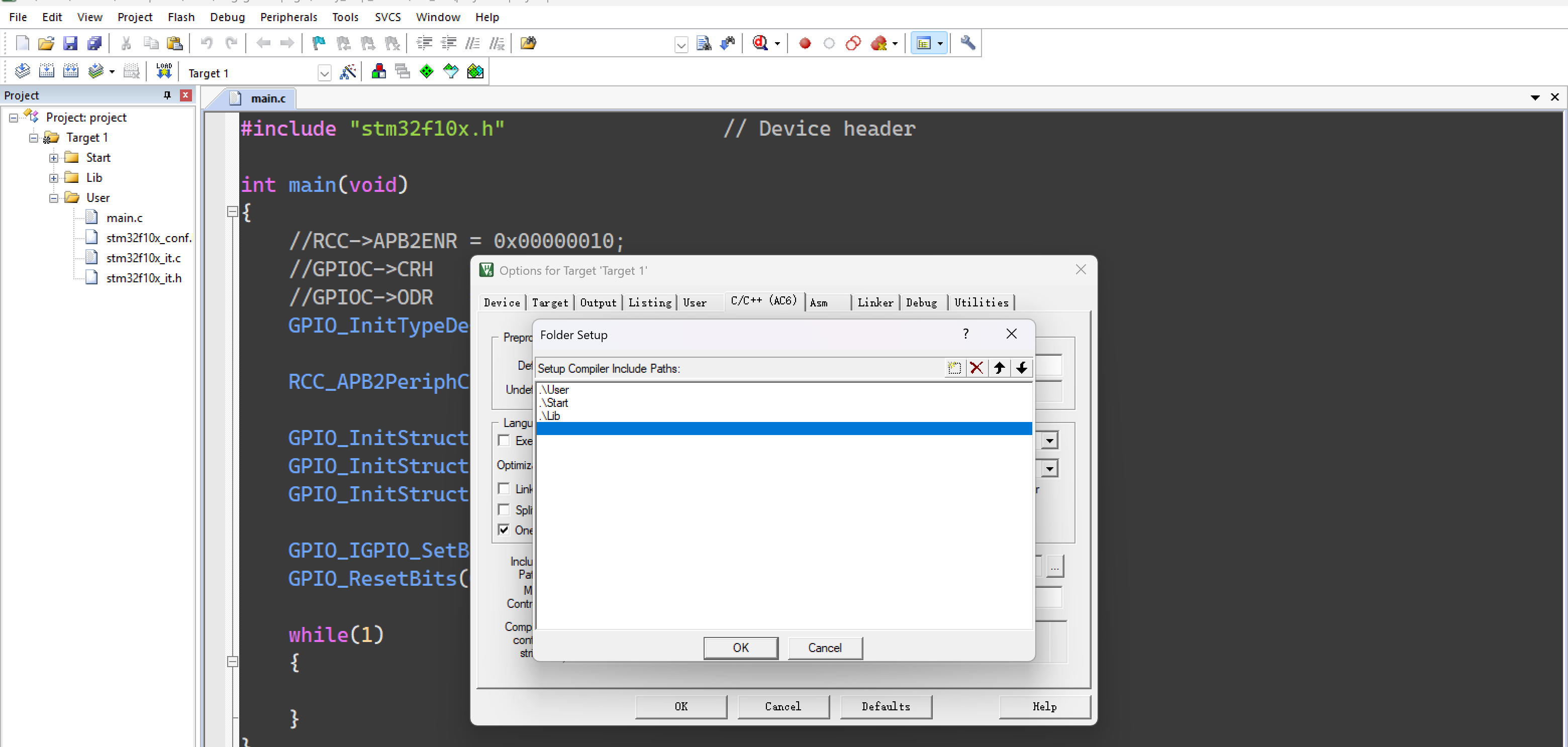Open the Peripherals menu
The height and width of the screenshot is (747, 1568).
288,17
